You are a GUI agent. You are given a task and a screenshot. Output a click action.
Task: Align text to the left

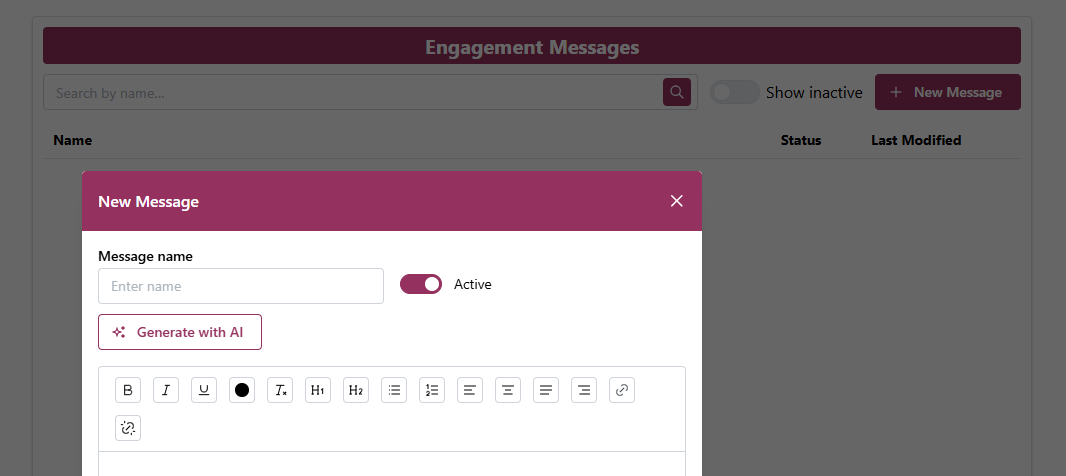470,390
